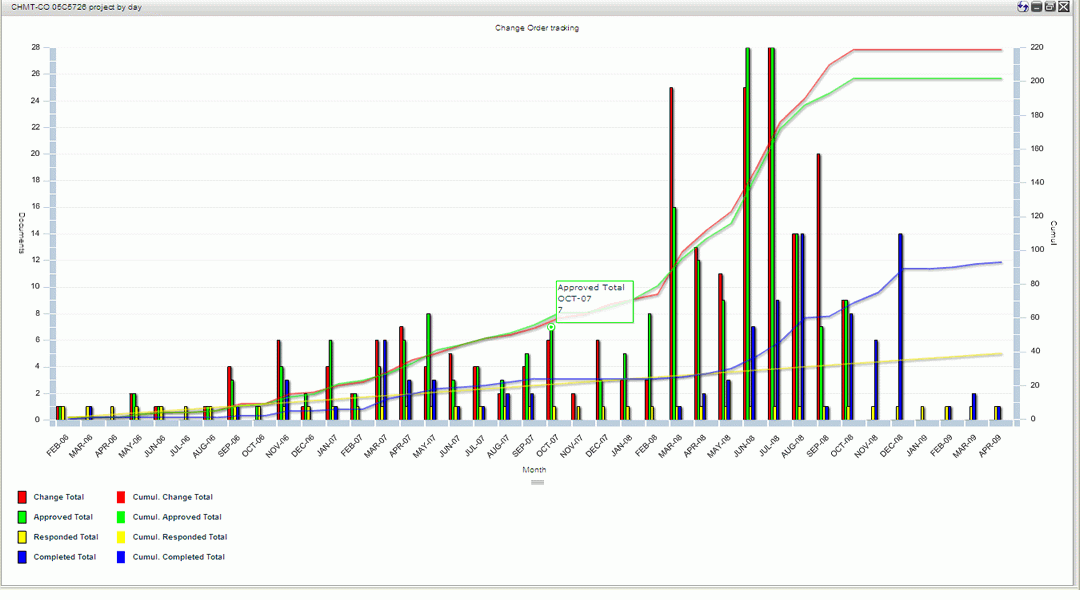Click the OCT-07 data point marker
The width and height of the screenshot is (1080, 600).
click(551, 328)
